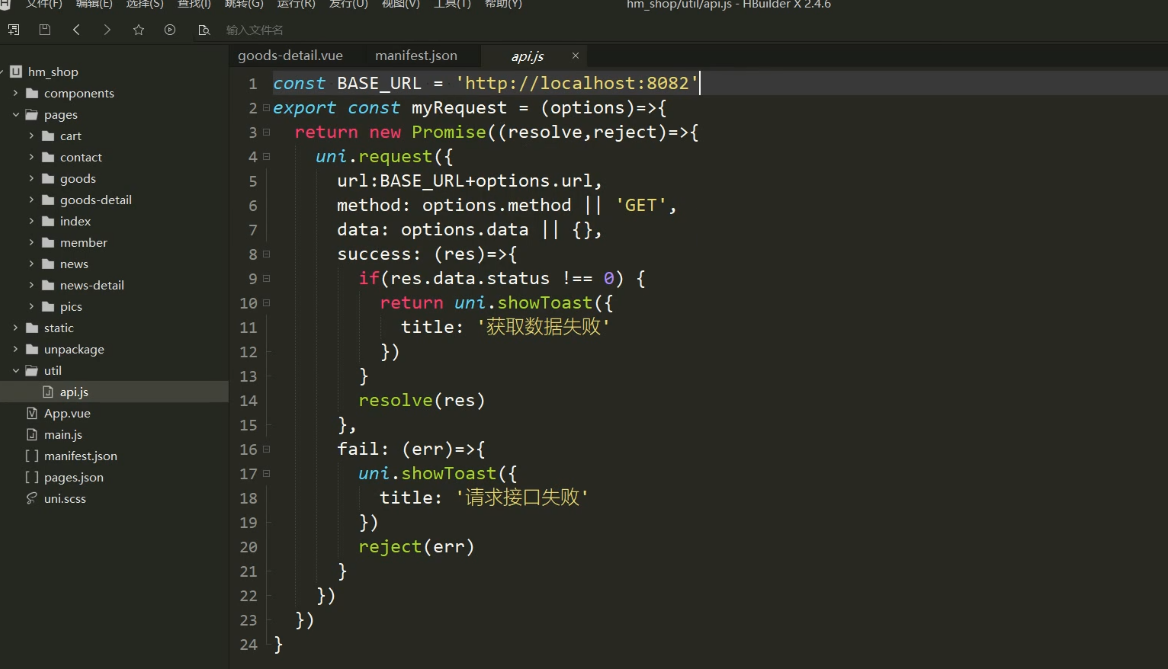Switch to manifest.json tab
1168x669 pixels.
tap(416, 55)
